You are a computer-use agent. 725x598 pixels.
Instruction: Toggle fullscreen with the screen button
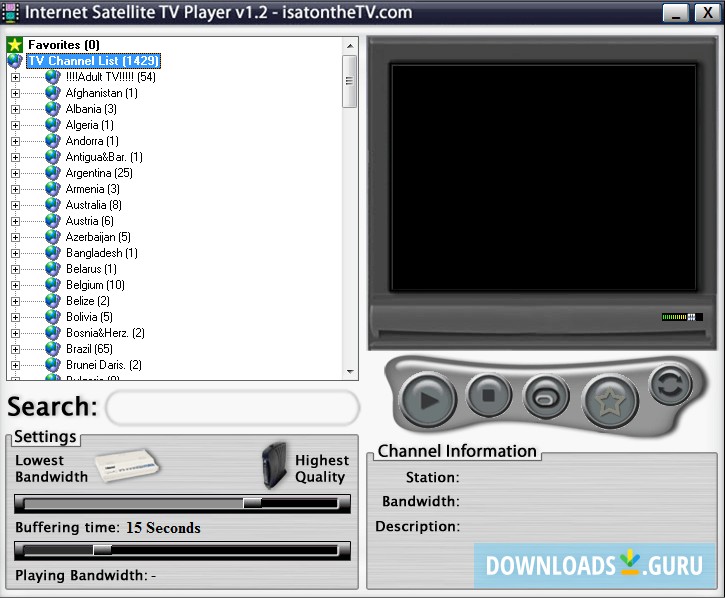546,397
